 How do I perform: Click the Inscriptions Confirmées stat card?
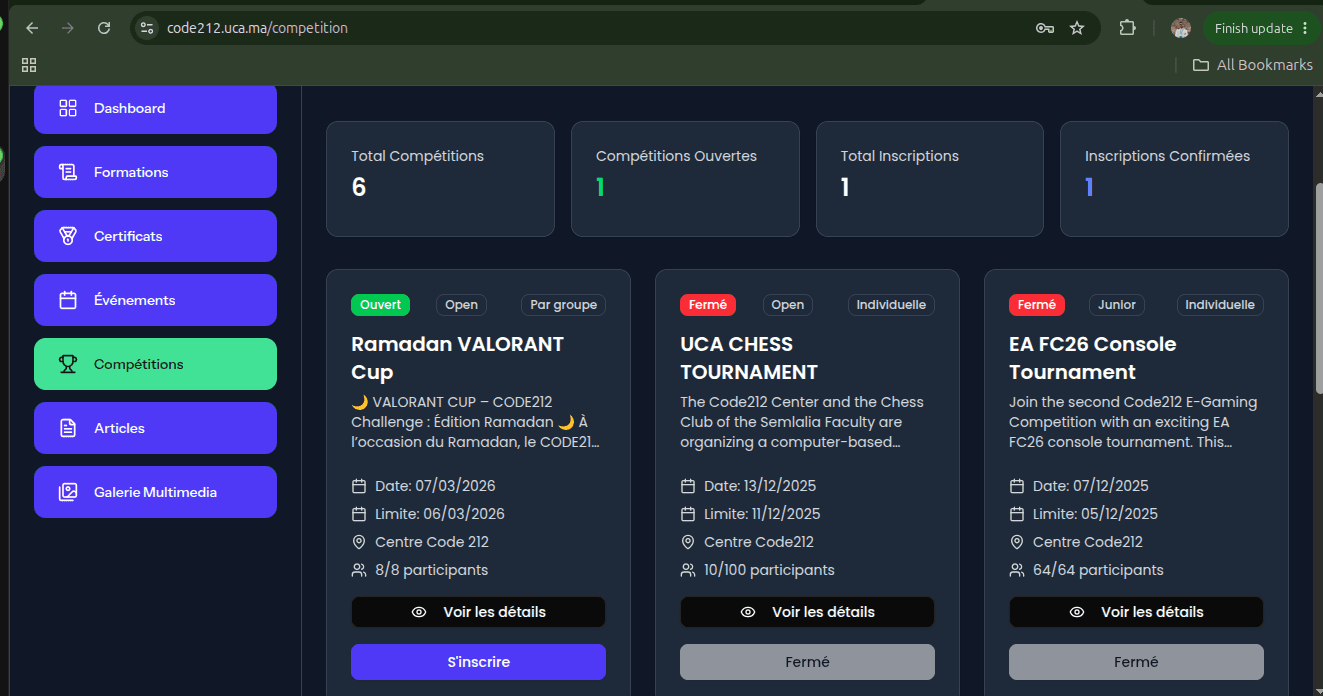tap(1174, 179)
